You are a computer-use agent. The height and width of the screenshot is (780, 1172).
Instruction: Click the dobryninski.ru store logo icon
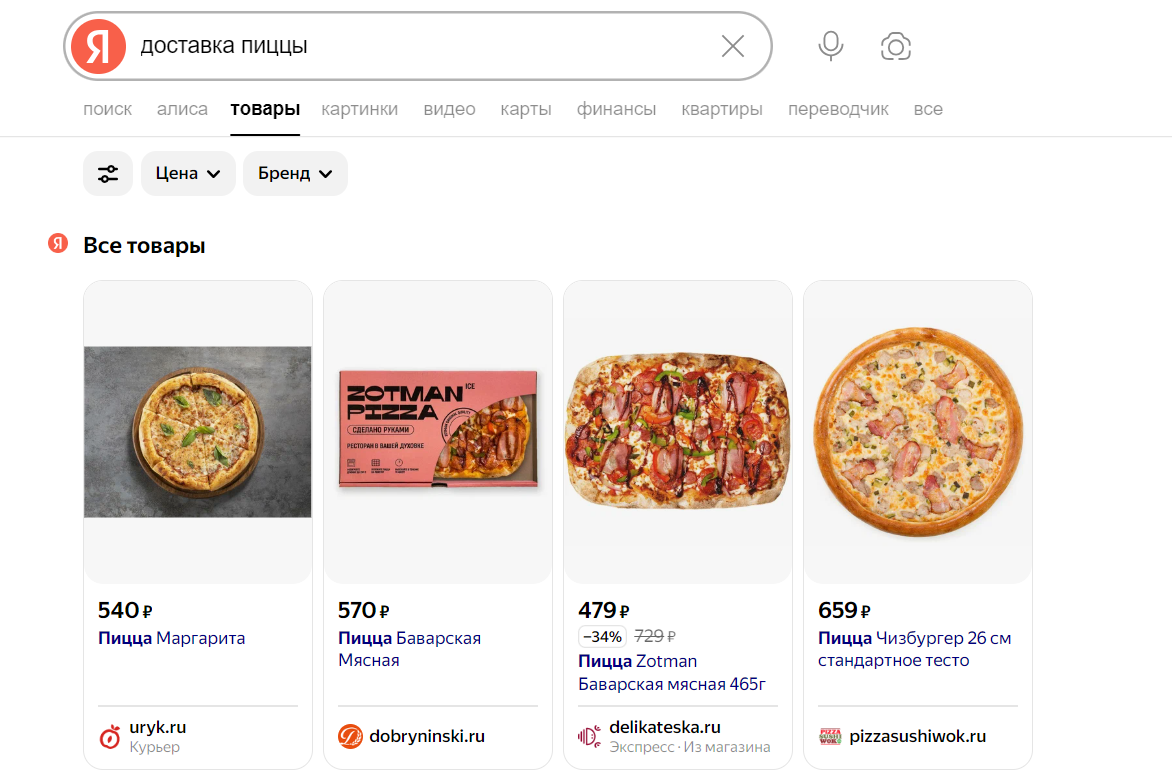[x=350, y=737]
